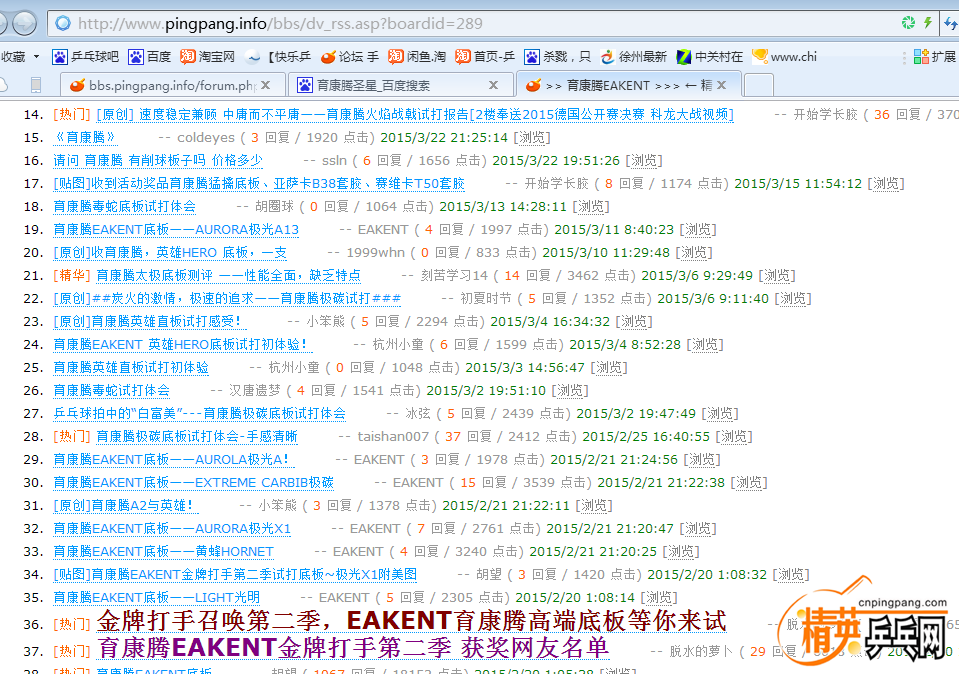The width and height of the screenshot is (959, 674).
Task: Open the 首页-乒 bookmark
Action: [x=485, y=57]
